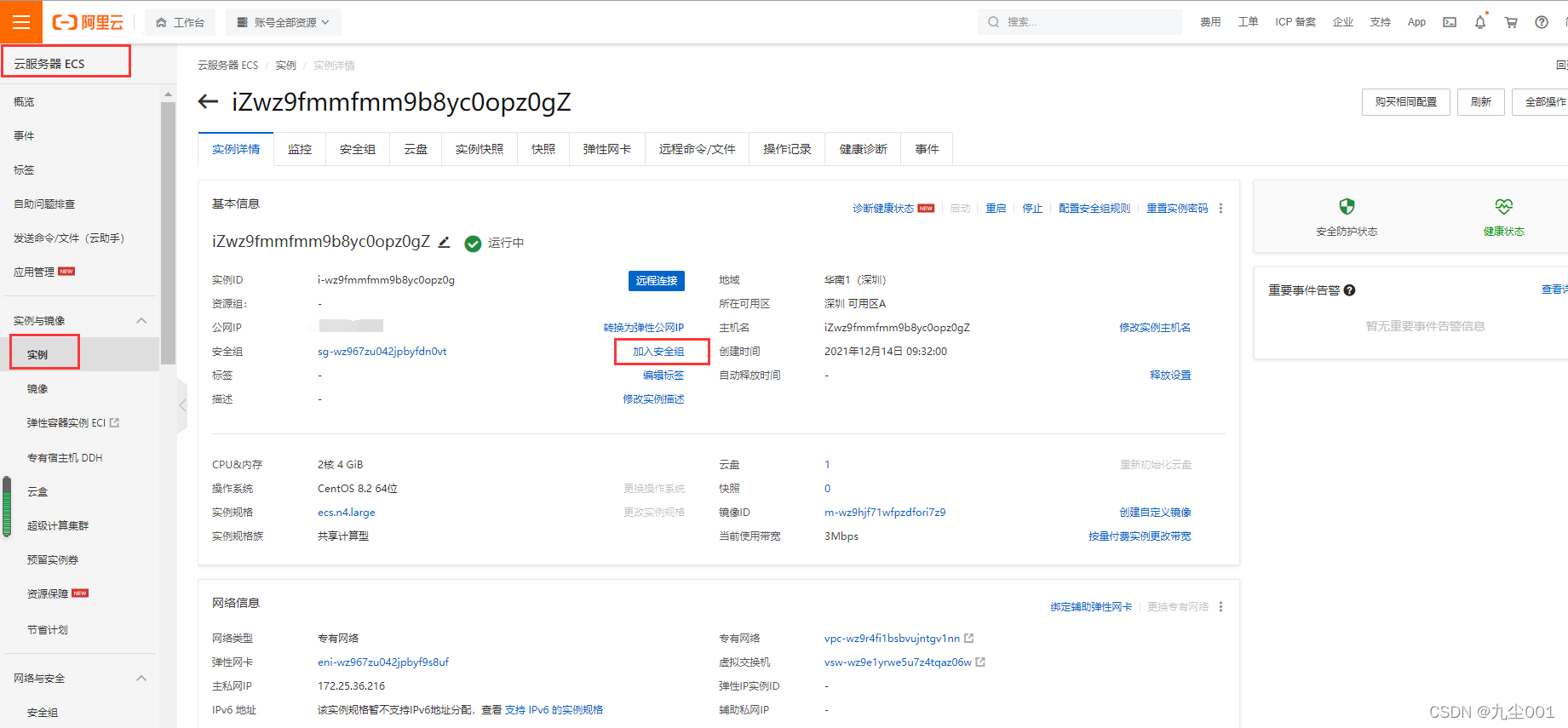Viewport: 1568px width, 728px height.
Task: Open the help question-mark icon
Action: point(1542,22)
